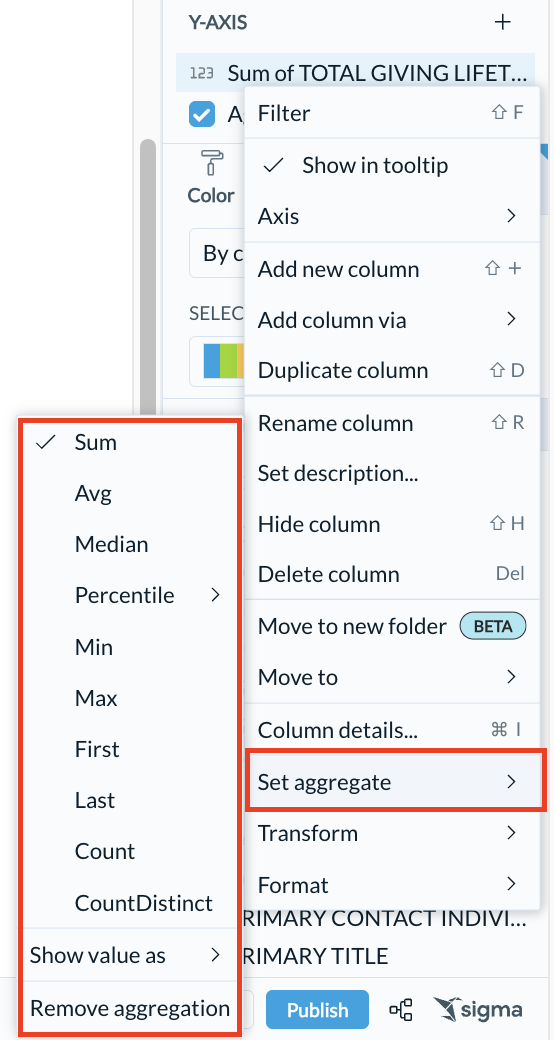Open the Axis submenu
The image size is (554, 1040).
coord(391,216)
